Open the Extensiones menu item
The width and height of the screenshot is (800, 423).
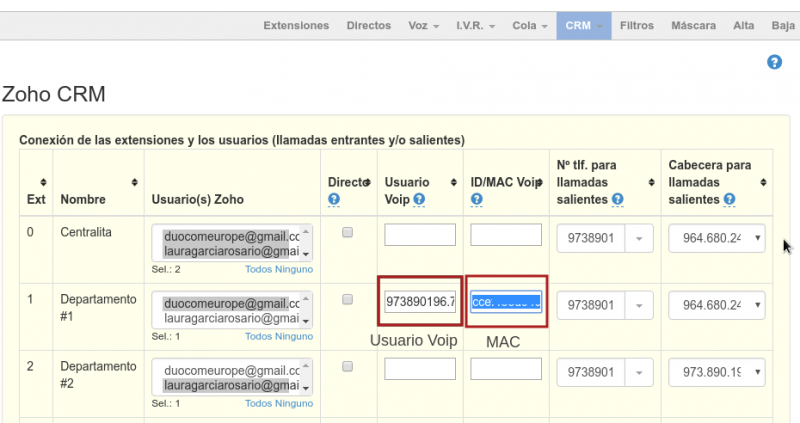296,25
